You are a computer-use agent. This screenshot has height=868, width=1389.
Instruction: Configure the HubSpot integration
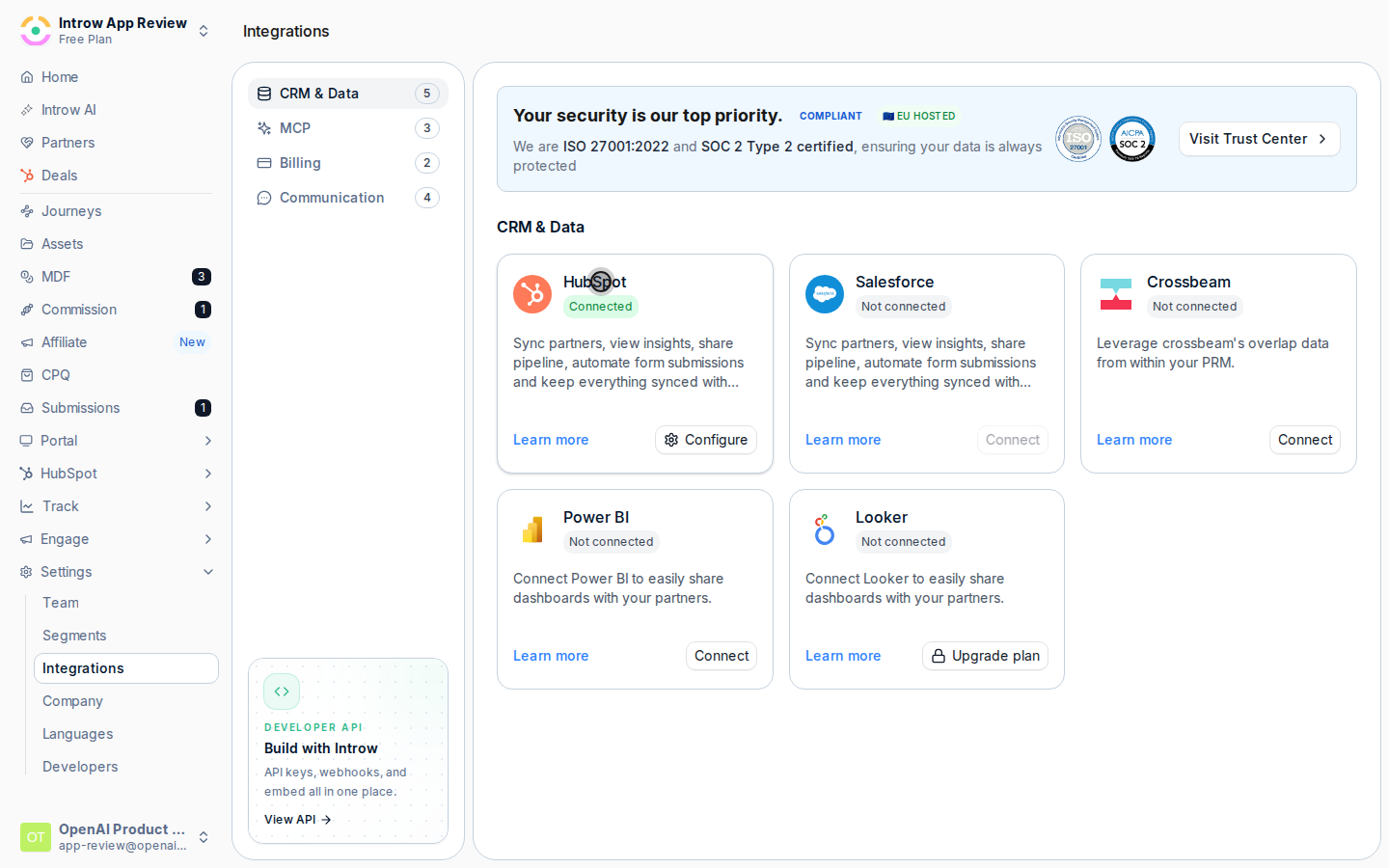(x=706, y=440)
